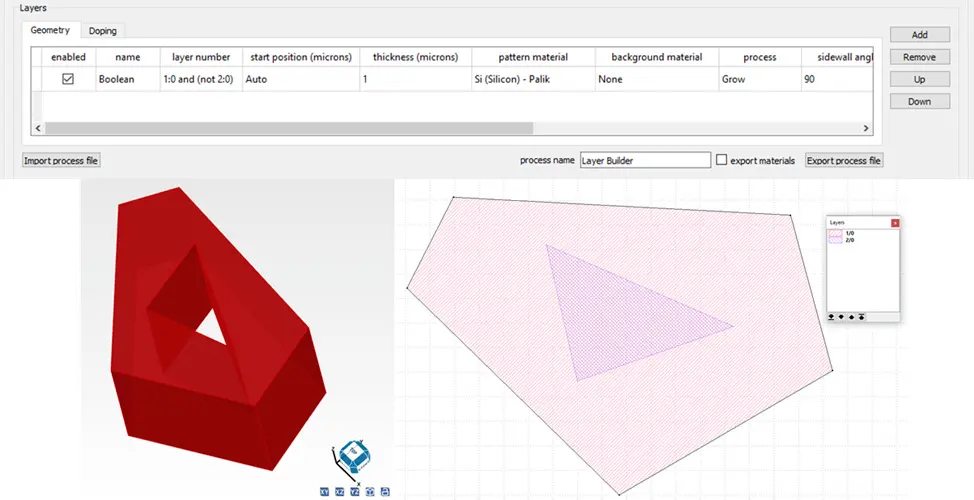Click the 'enabled' column header
The height and width of the screenshot is (500, 974).
pyautogui.click(x=68, y=57)
